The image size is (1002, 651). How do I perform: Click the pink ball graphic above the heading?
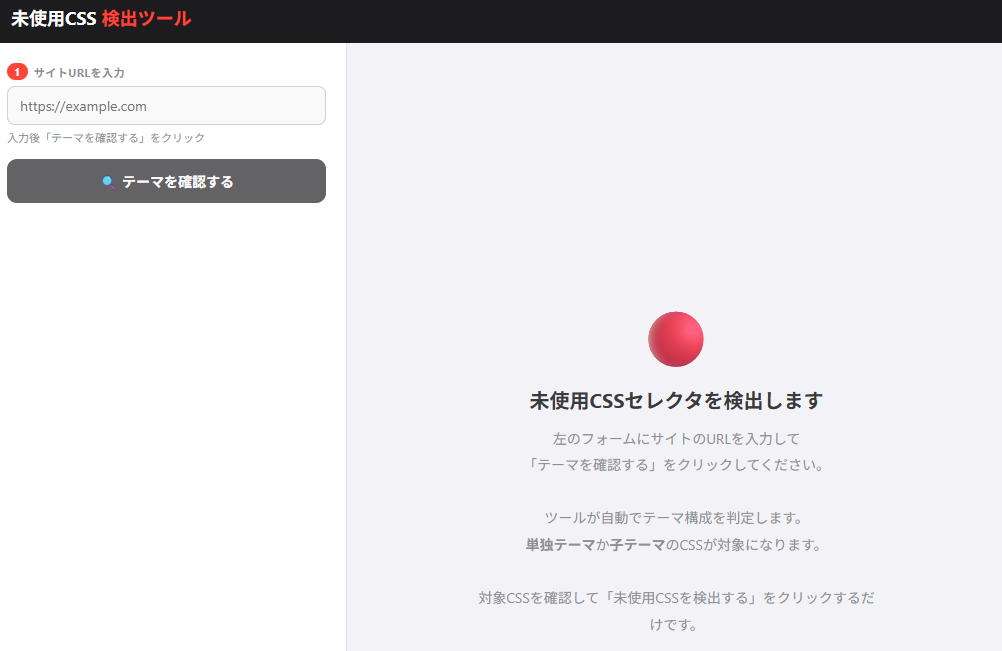(x=675, y=338)
